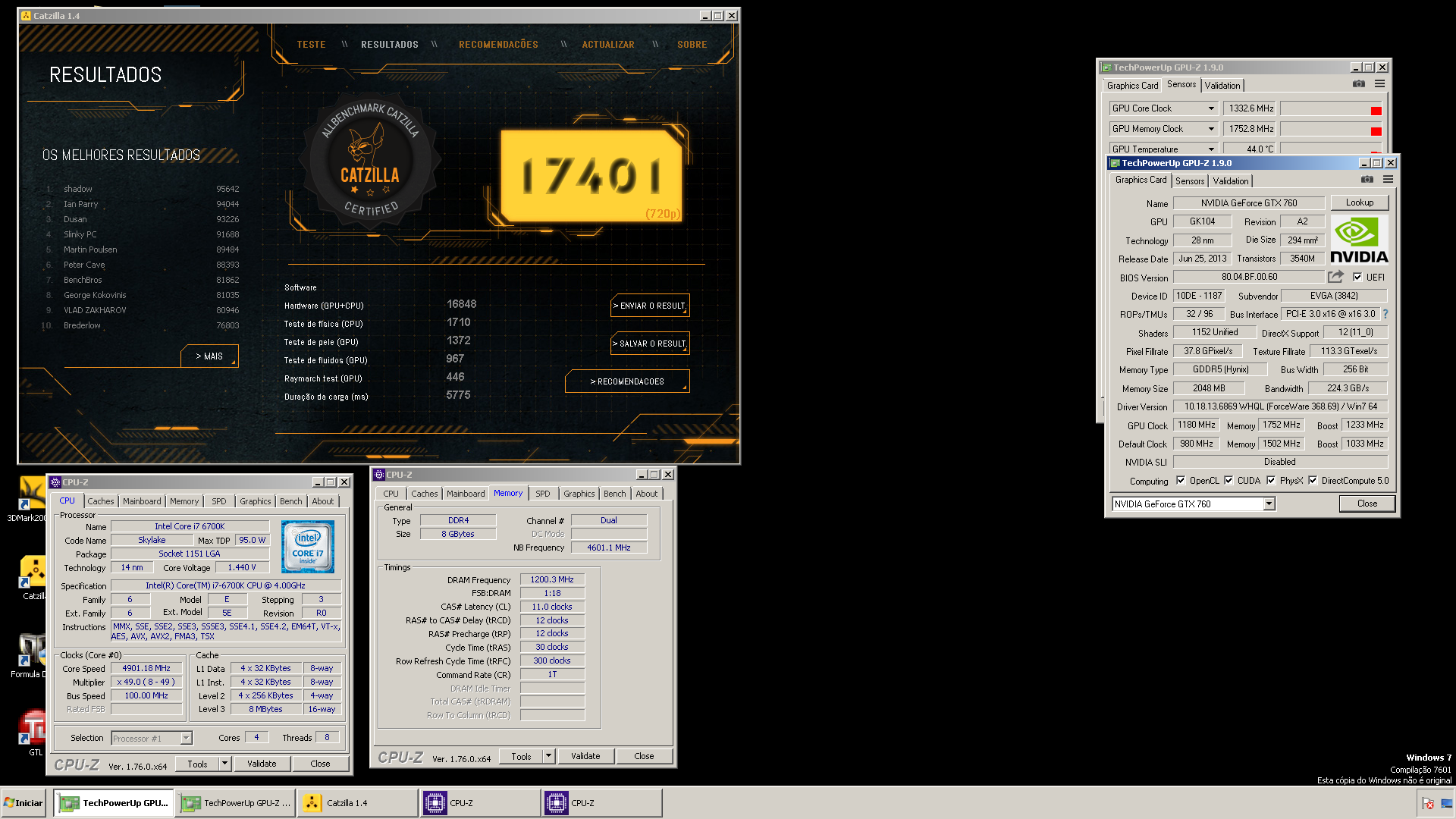Viewport: 1456px width, 819px height.
Task: Toggle the DirectCompute 5.0 checkbox
Action: (x=1312, y=481)
